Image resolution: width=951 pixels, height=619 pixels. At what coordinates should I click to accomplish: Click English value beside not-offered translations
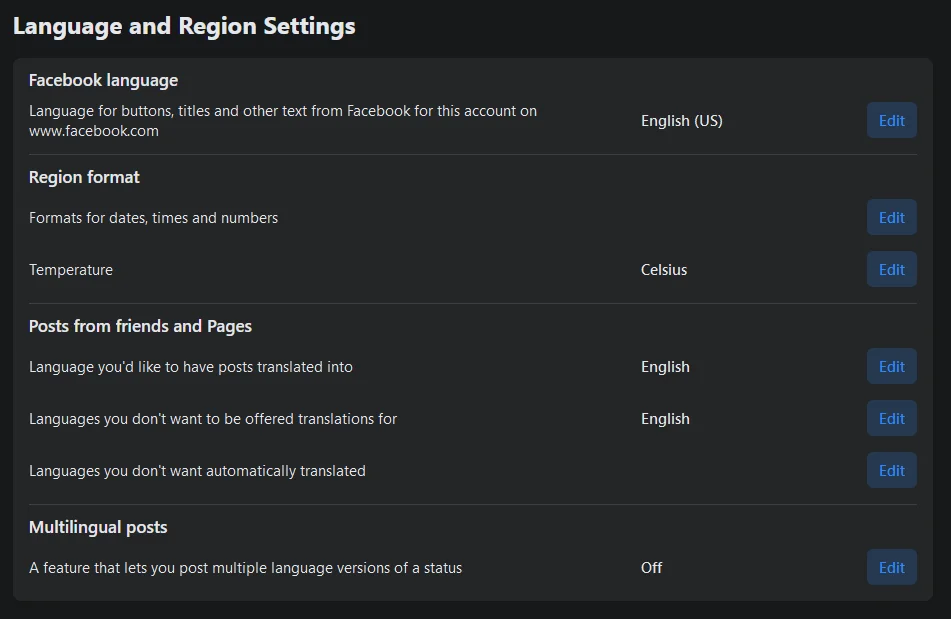click(x=665, y=419)
